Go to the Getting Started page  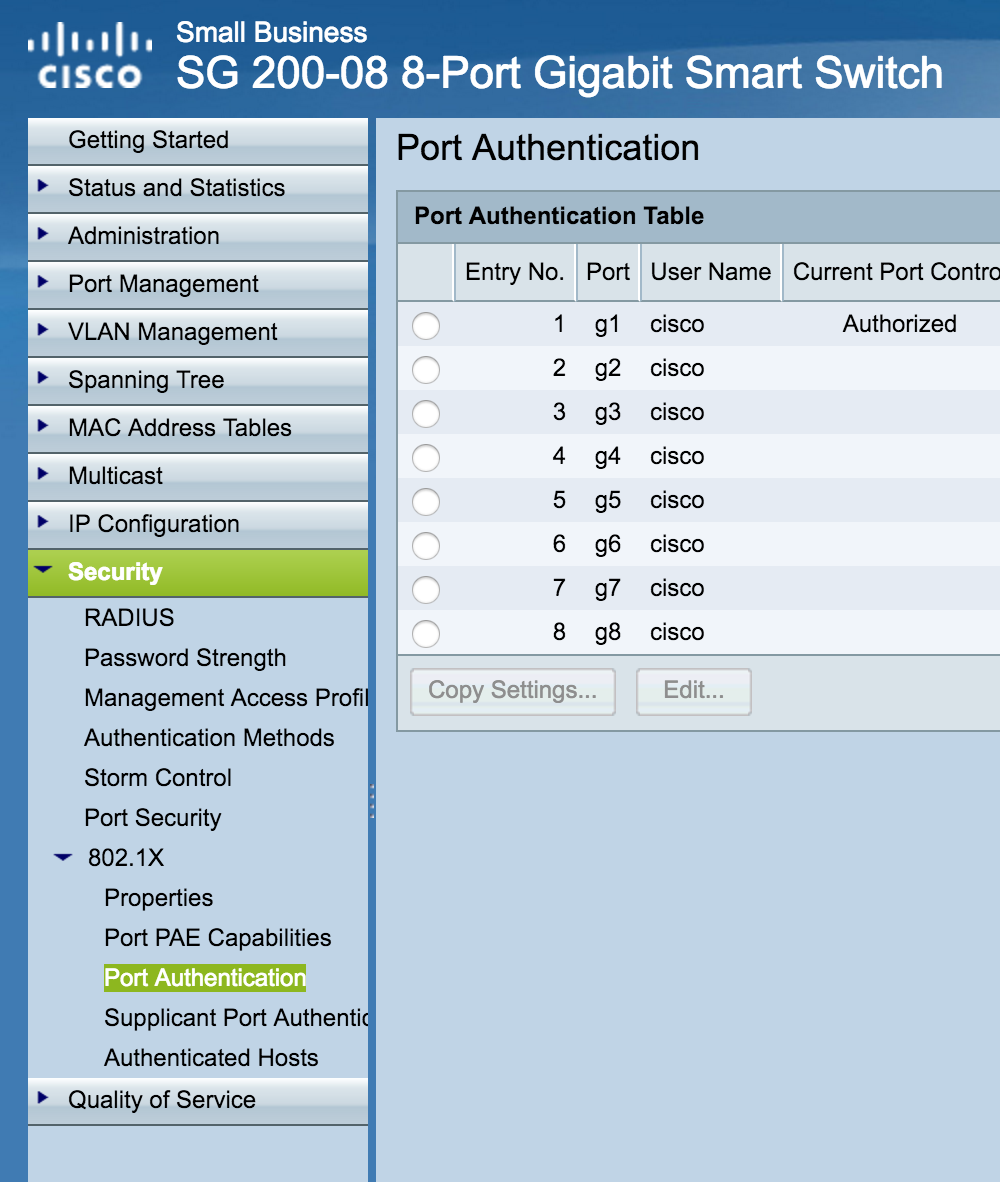coord(148,140)
